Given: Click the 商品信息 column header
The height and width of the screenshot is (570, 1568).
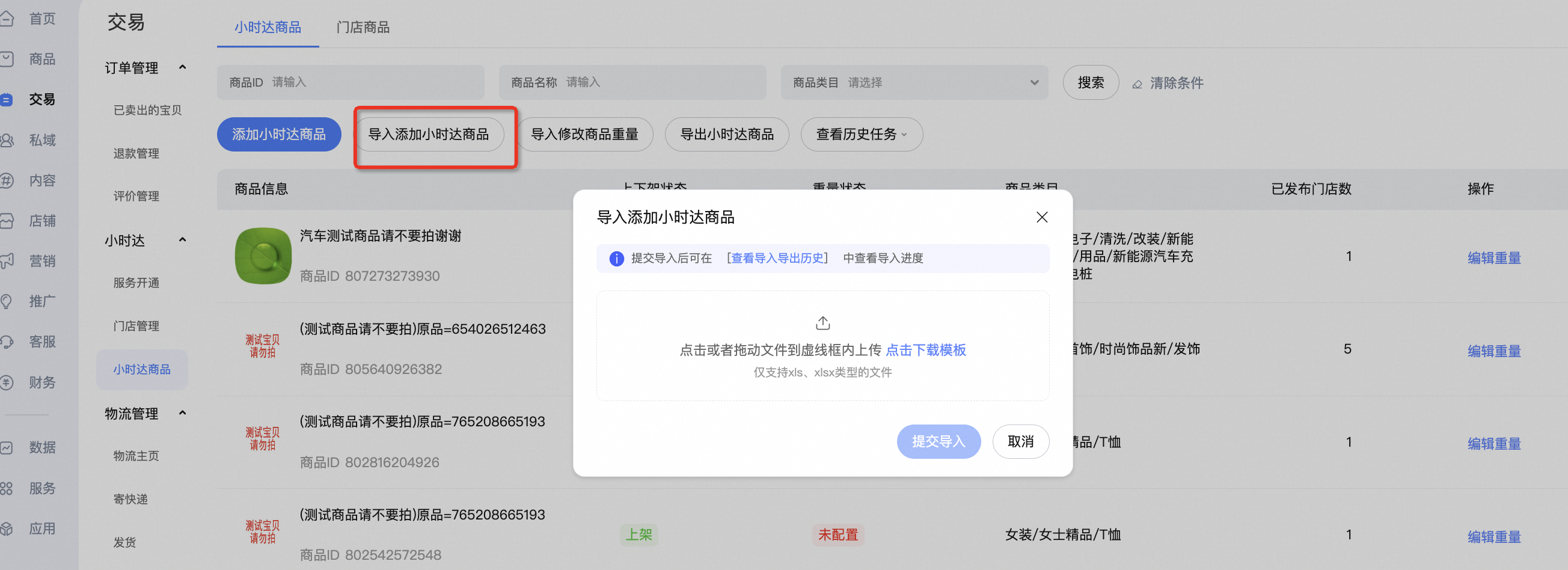Looking at the screenshot, I should pyautogui.click(x=261, y=189).
